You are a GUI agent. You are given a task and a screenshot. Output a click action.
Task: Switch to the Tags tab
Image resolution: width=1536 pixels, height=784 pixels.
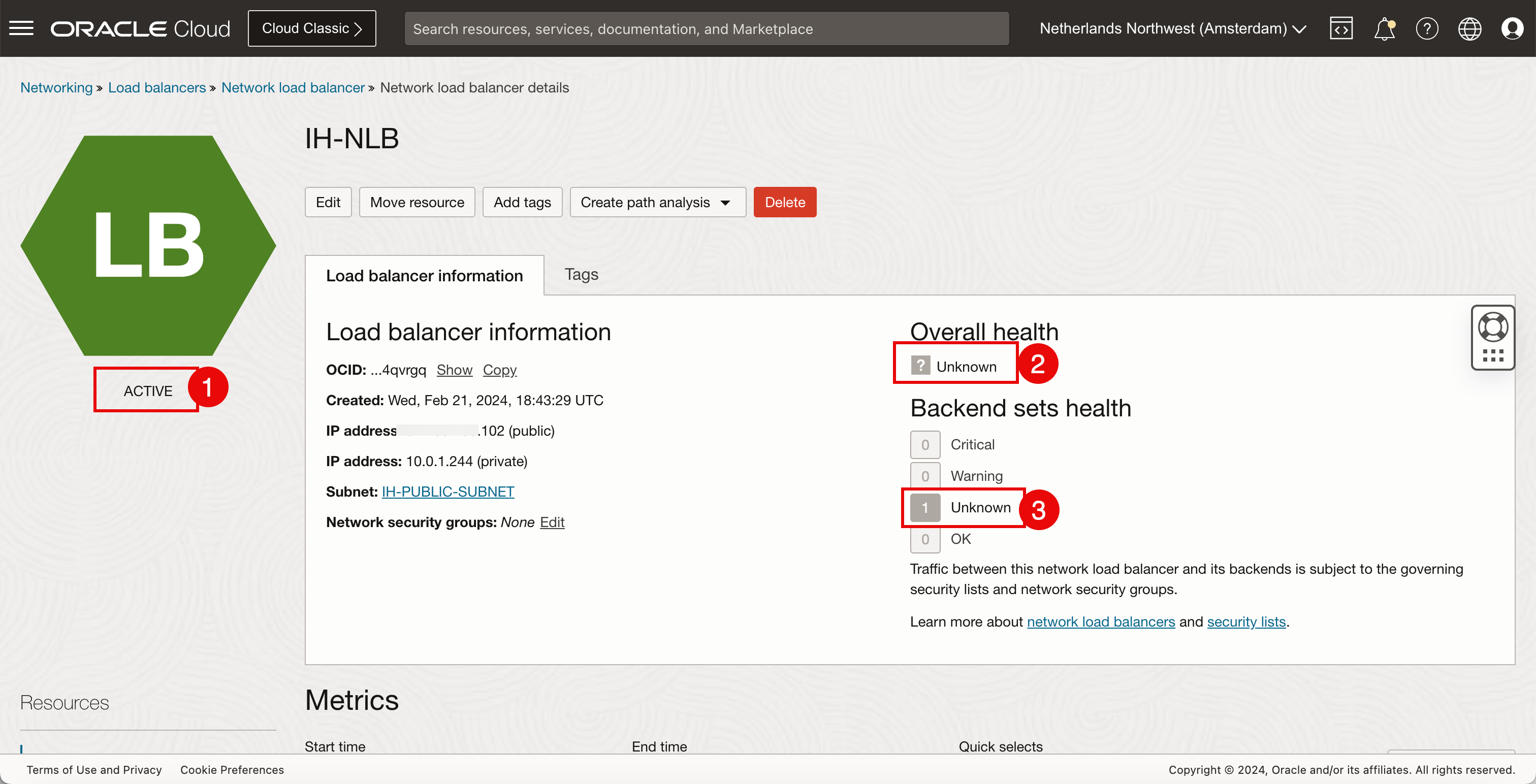(x=581, y=274)
